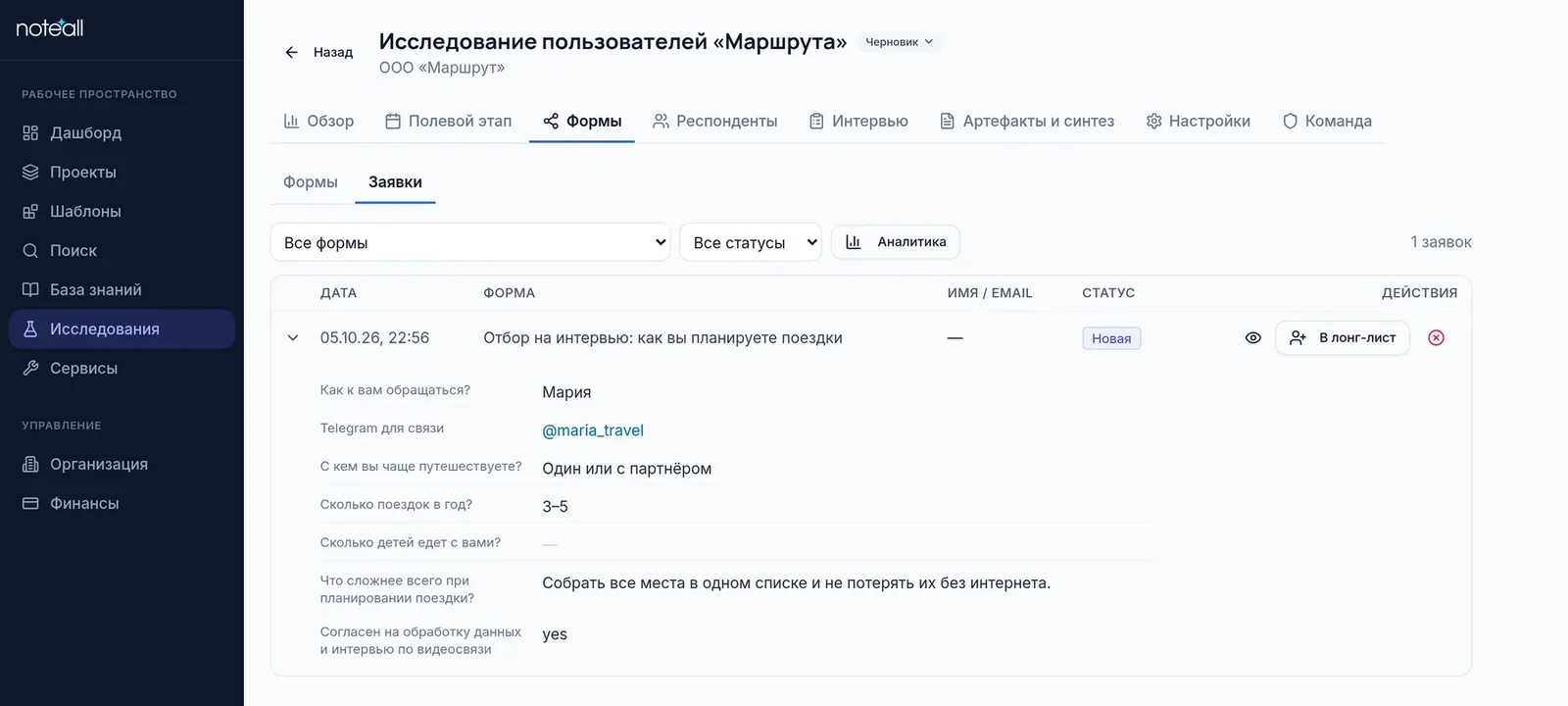Viewport: 1568px width, 706px height.
Task: Open База знаний in the sidebar
Action: coord(122,289)
